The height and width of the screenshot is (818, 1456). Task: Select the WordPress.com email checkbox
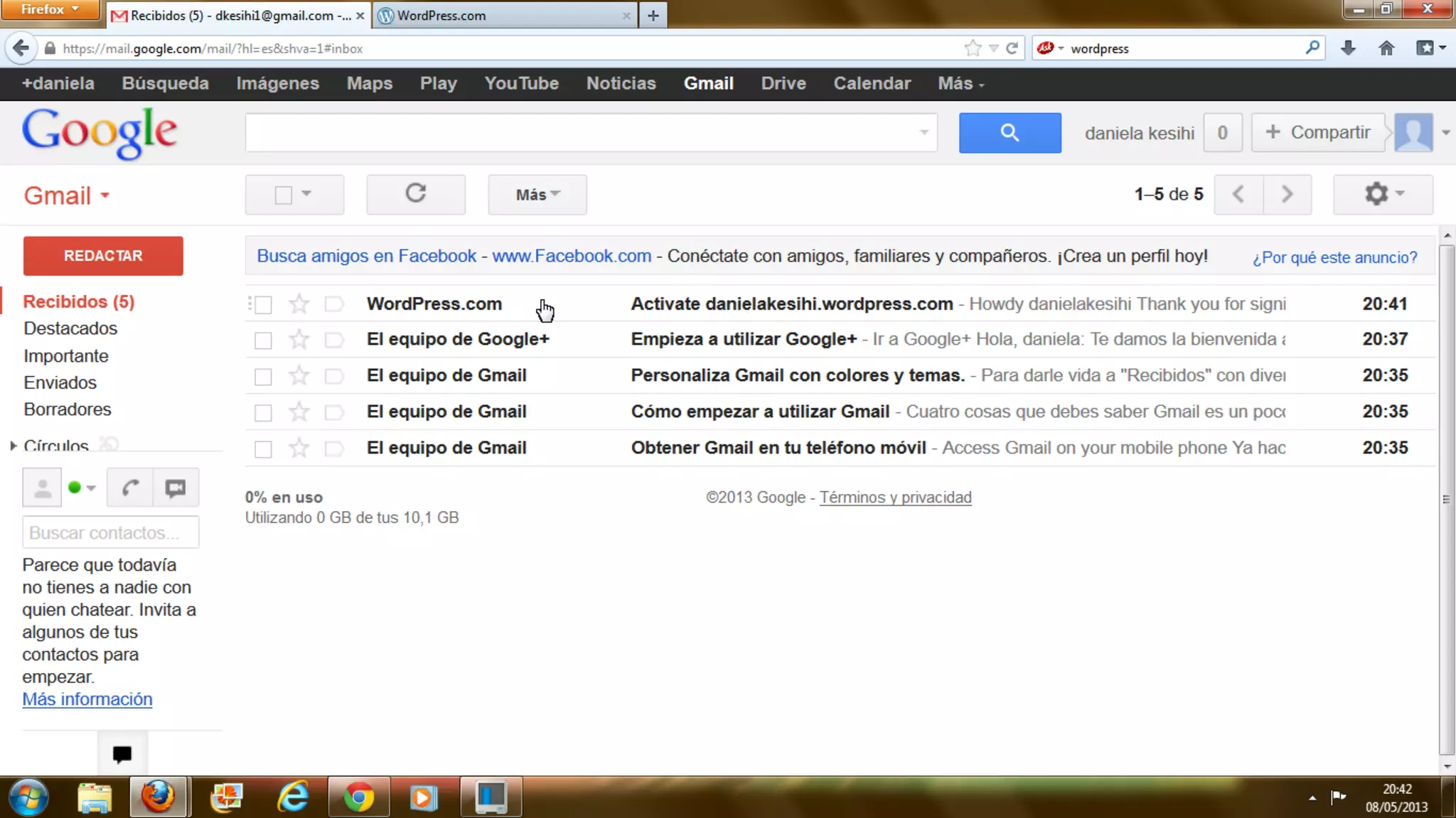(x=263, y=305)
